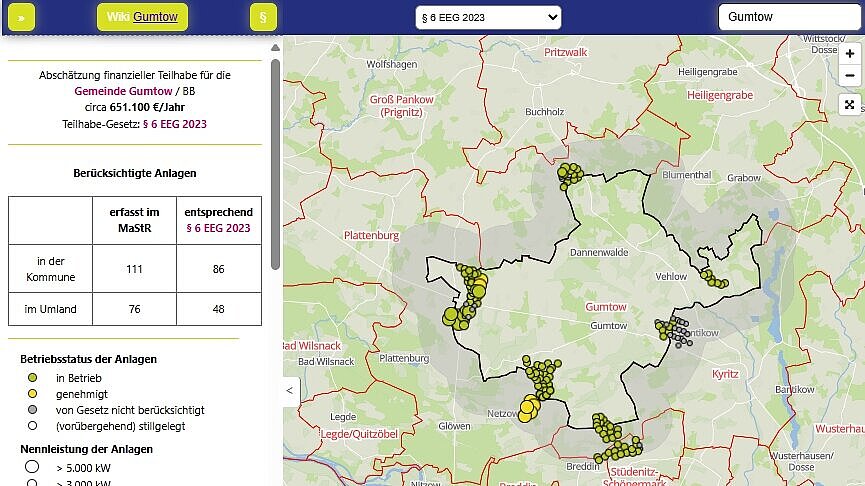The height and width of the screenshot is (486, 865).
Task: Click the gray 'nicht berücksichtigt' legend circle
Action: [x=32, y=410]
